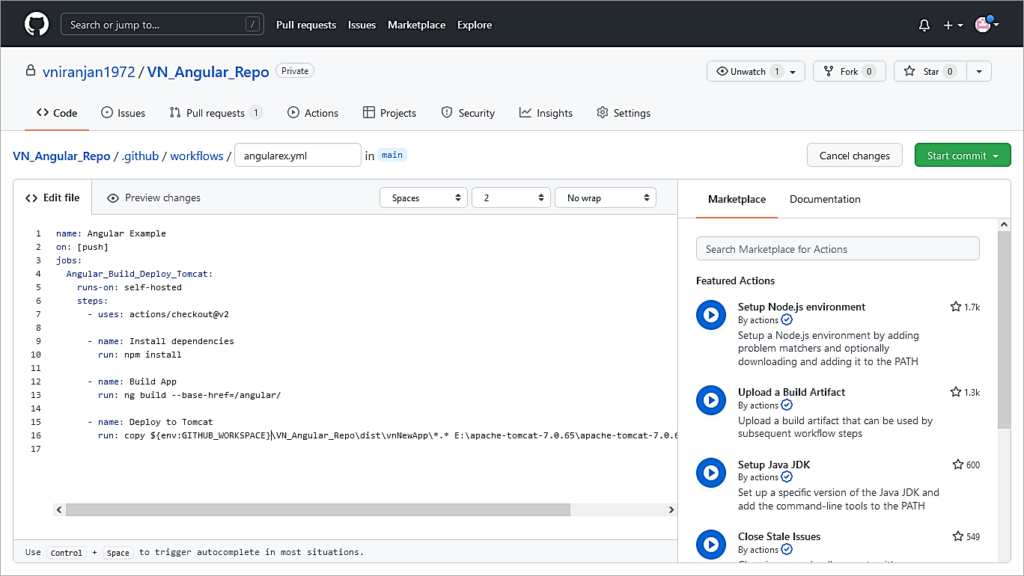Open the indentation mode Spaces dropdown

[x=423, y=197]
